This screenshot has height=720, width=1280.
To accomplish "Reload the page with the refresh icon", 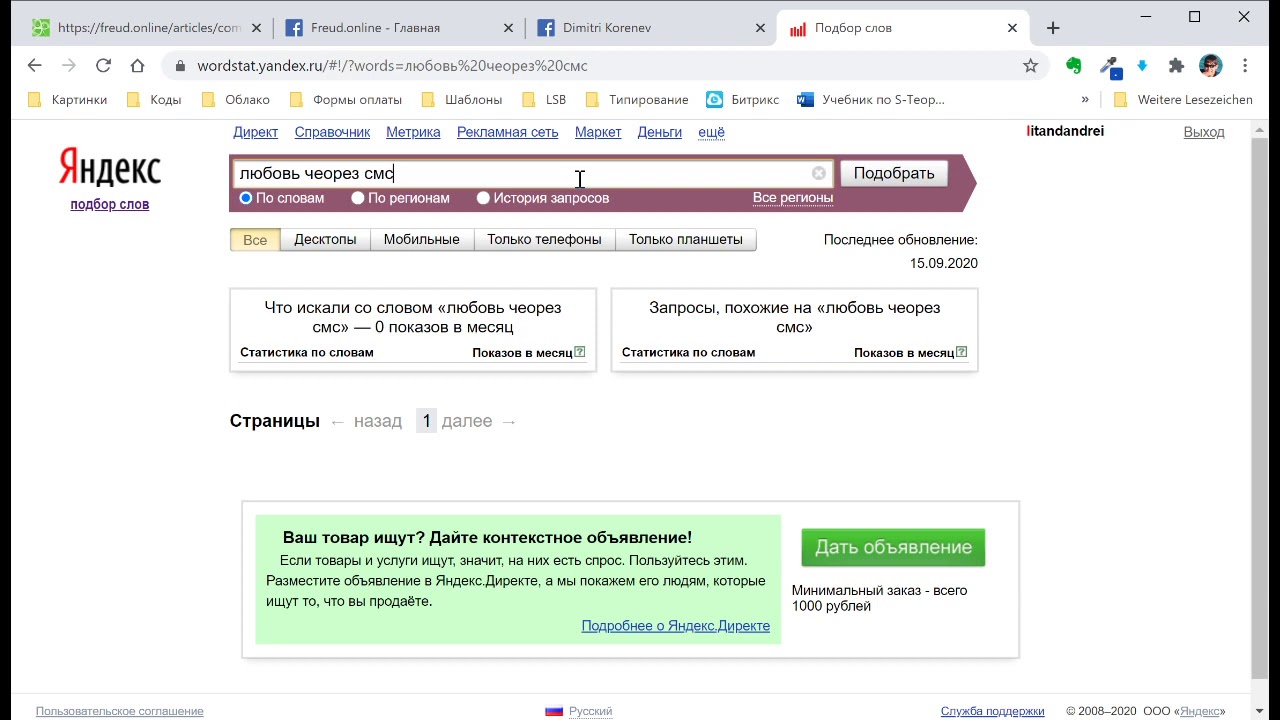I will [x=103, y=66].
